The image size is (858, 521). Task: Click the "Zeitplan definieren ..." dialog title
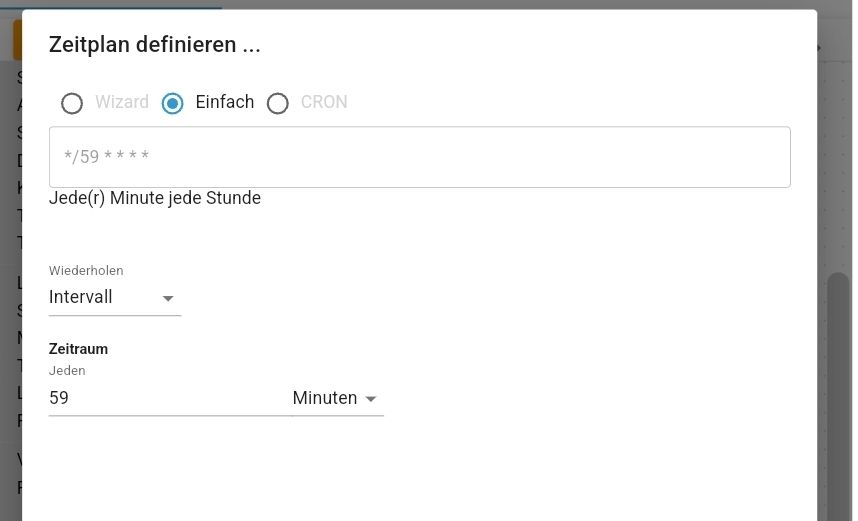pyautogui.click(x=155, y=44)
